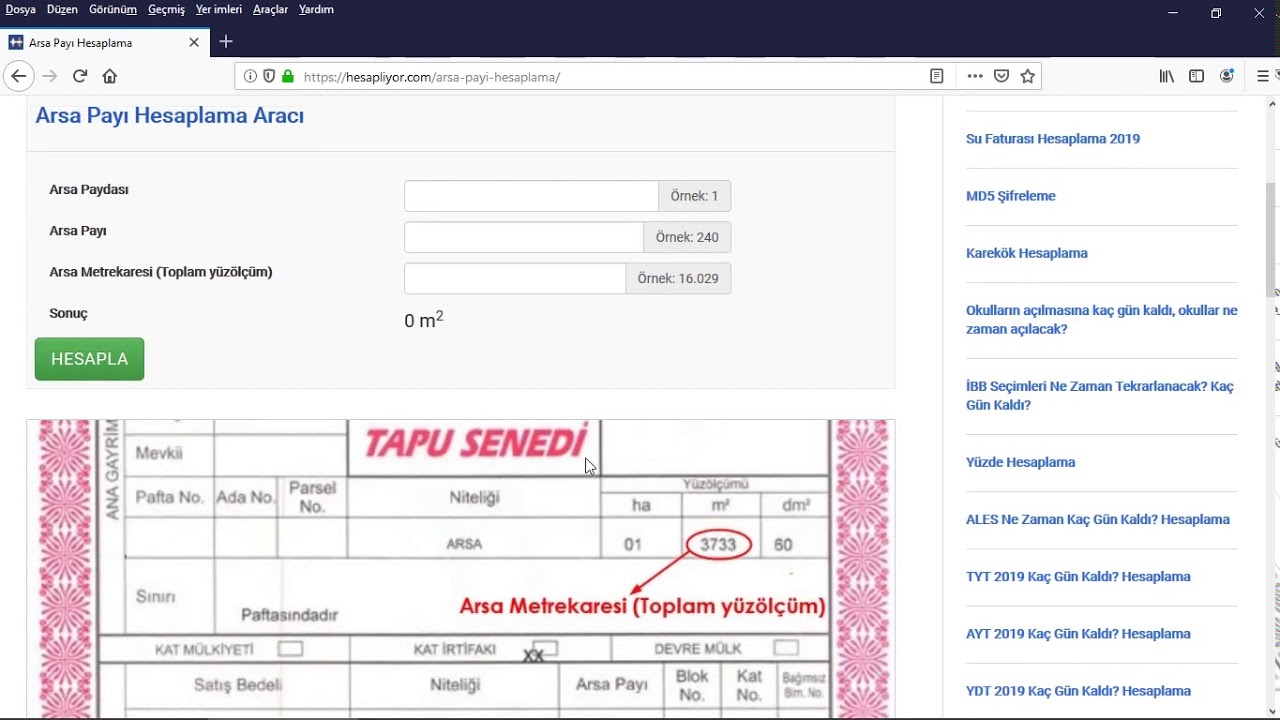Show site information icon in address bar

click(x=250, y=76)
